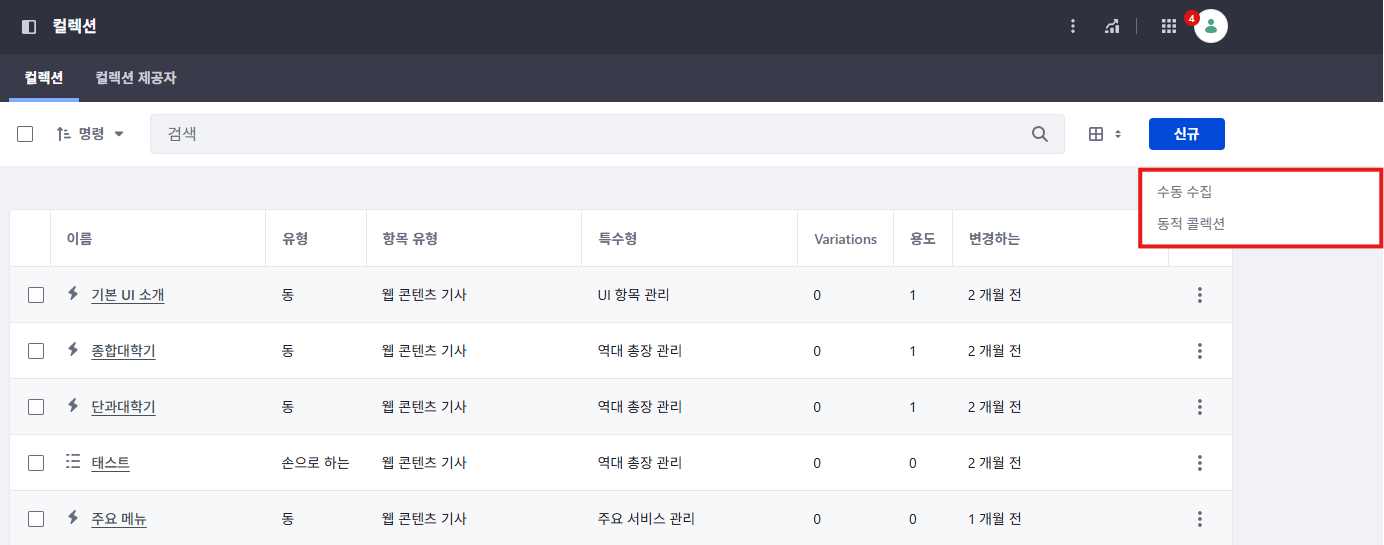Check the box for 종합대학기 row

pos(36,351)
